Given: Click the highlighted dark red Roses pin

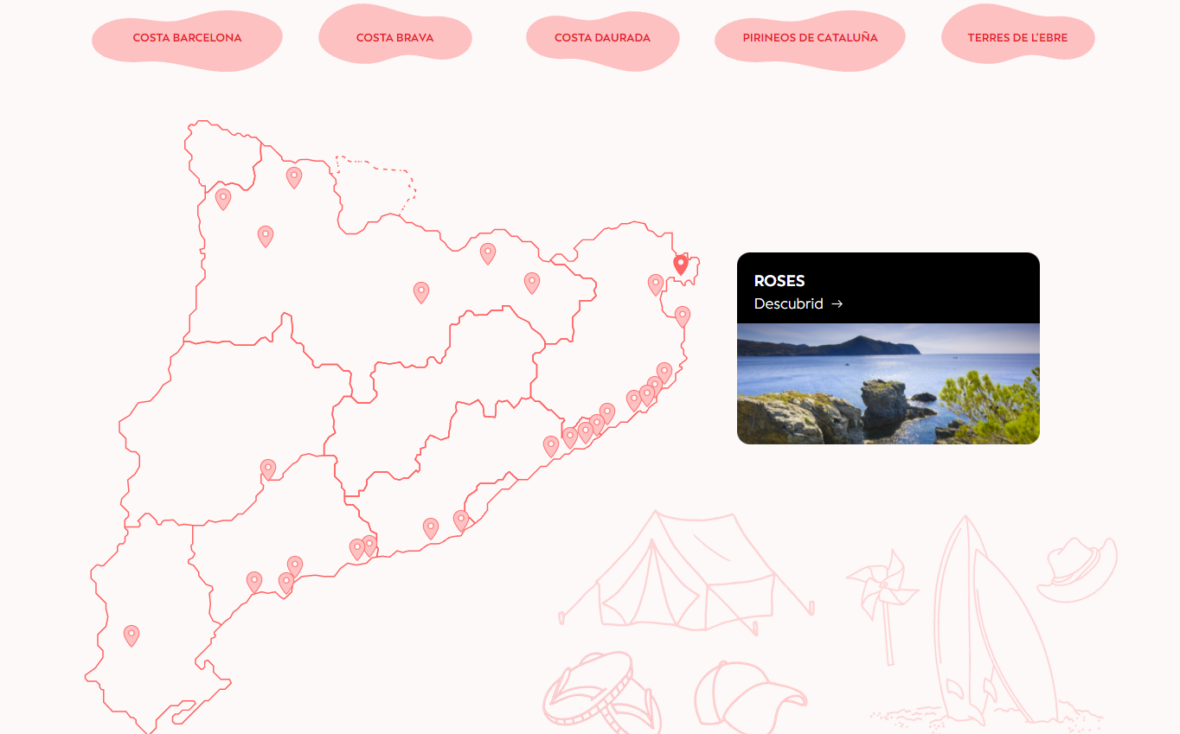Looking at the screenshot, I should (680, 263).
